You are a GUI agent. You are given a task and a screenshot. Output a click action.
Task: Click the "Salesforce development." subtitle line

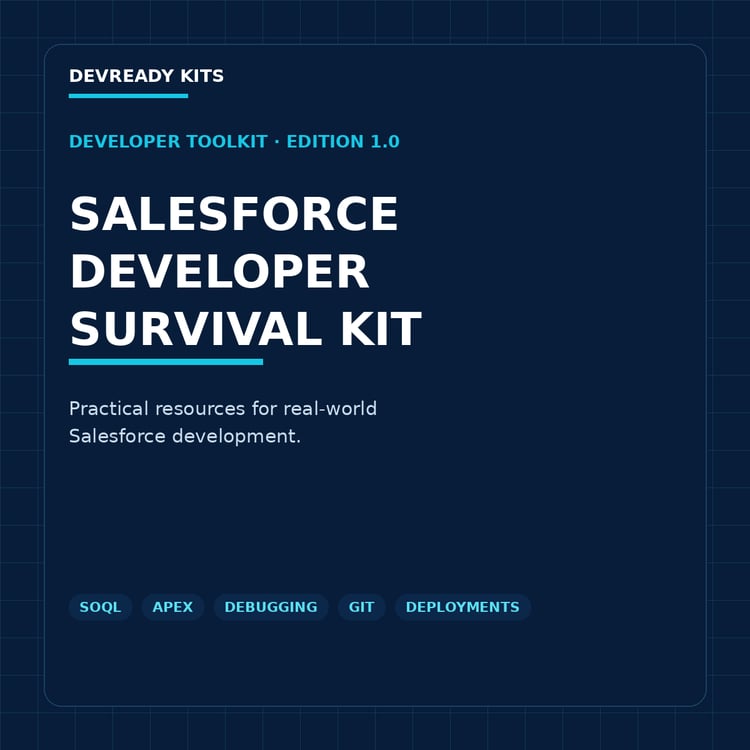click(185, 436)
